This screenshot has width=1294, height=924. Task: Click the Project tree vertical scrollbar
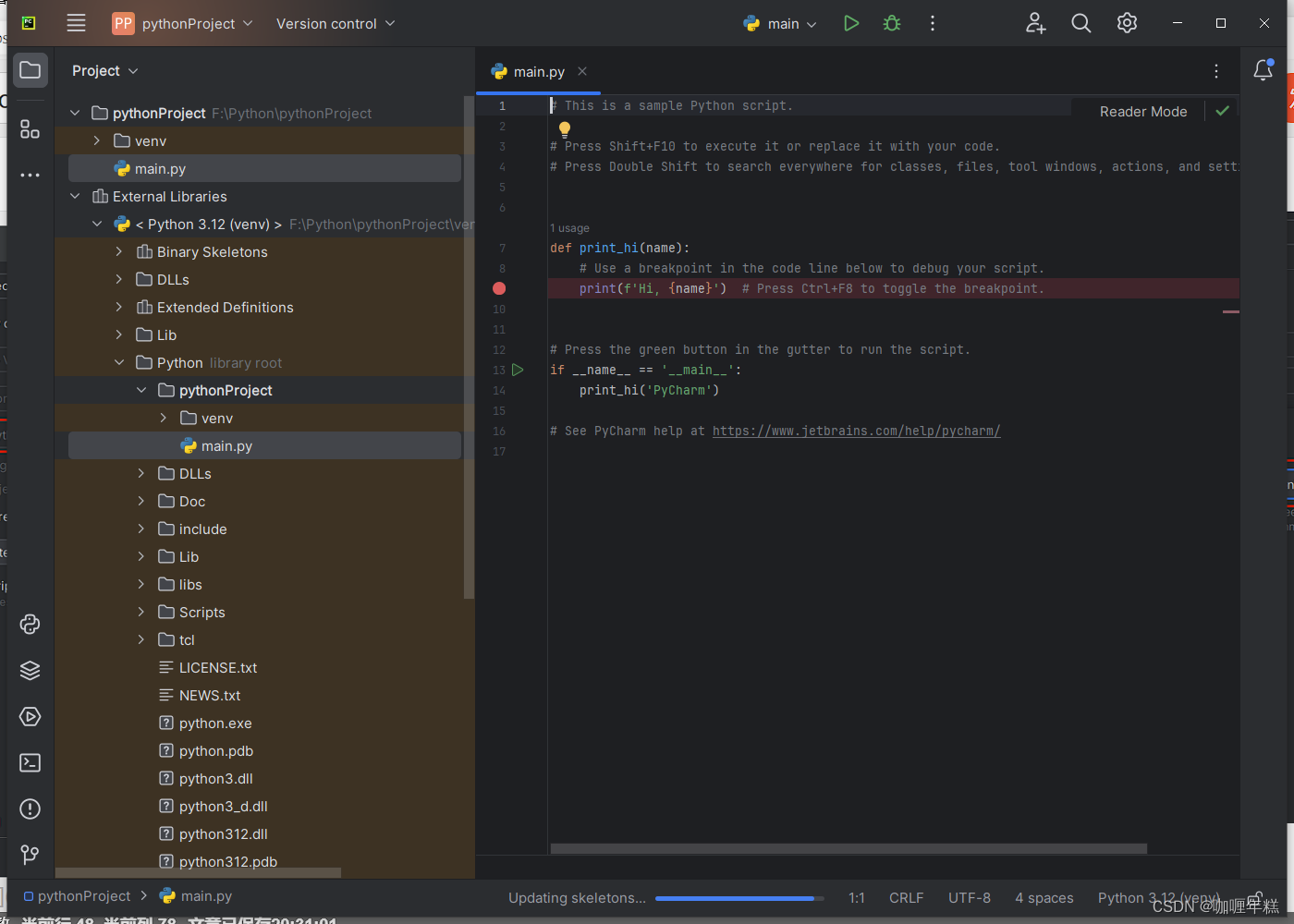469,348
